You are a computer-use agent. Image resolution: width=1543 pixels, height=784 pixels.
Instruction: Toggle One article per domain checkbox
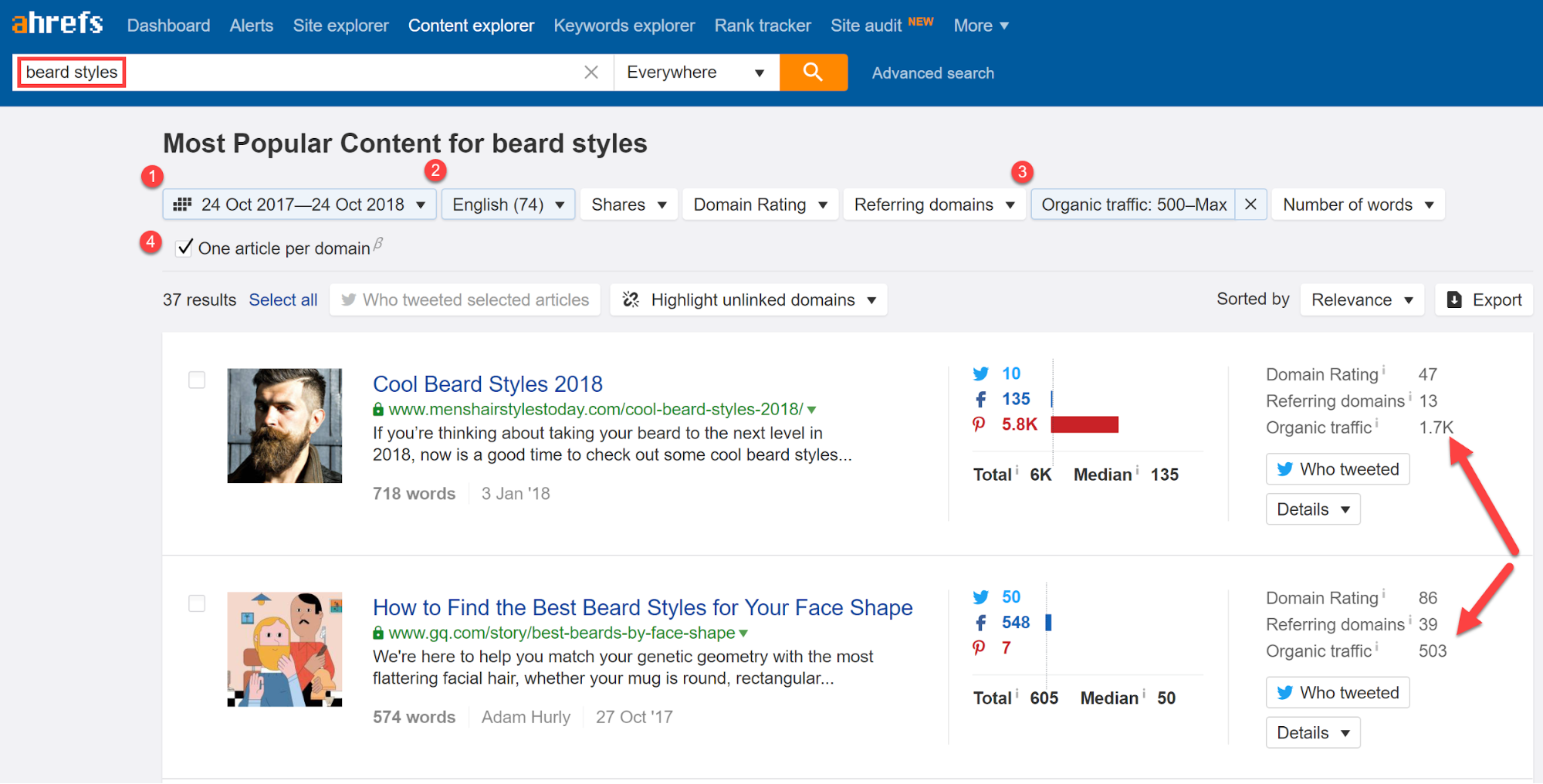(184, 248)
